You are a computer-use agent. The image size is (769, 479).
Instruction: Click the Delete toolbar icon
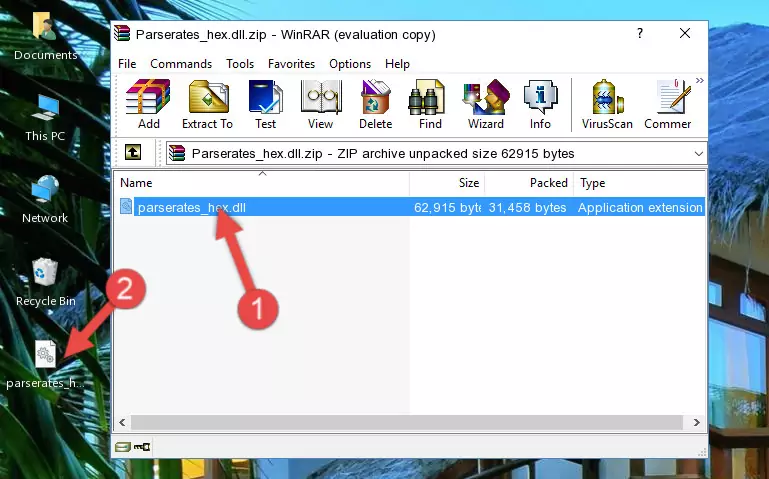[x=376, y=104]
